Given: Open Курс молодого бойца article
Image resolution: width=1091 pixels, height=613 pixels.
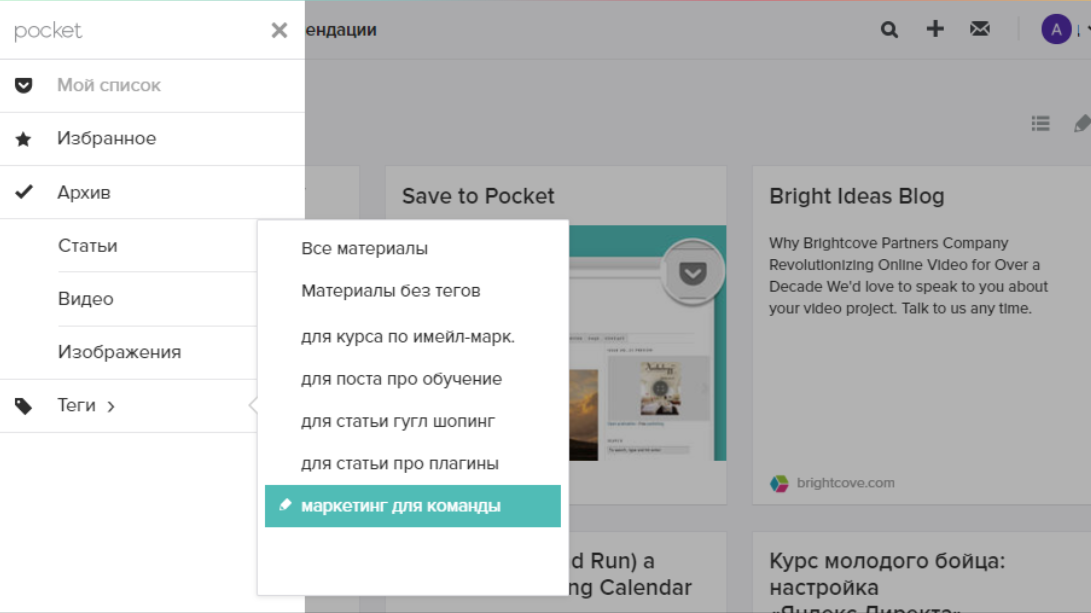Looking at the screenshot, I should click(x=887, y=586).
